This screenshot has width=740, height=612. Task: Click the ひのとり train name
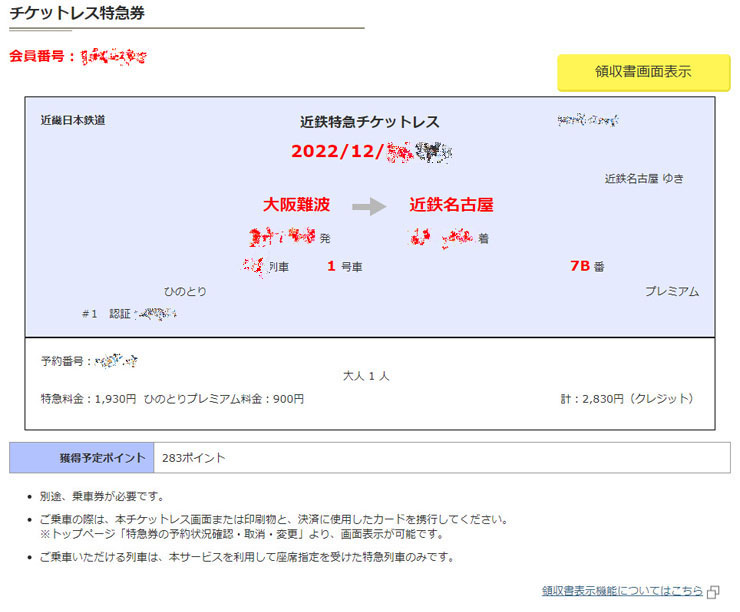185,292
